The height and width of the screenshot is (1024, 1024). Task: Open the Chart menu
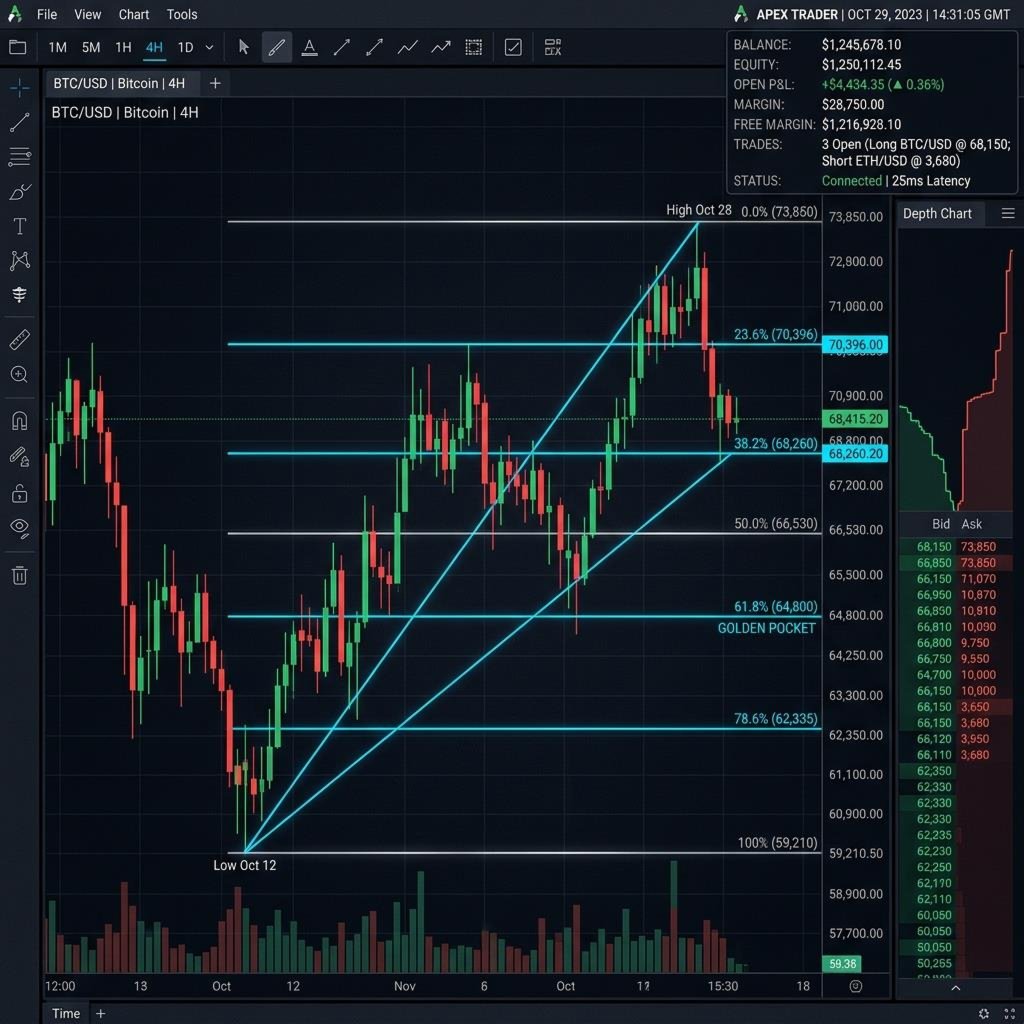pos(134,14)
